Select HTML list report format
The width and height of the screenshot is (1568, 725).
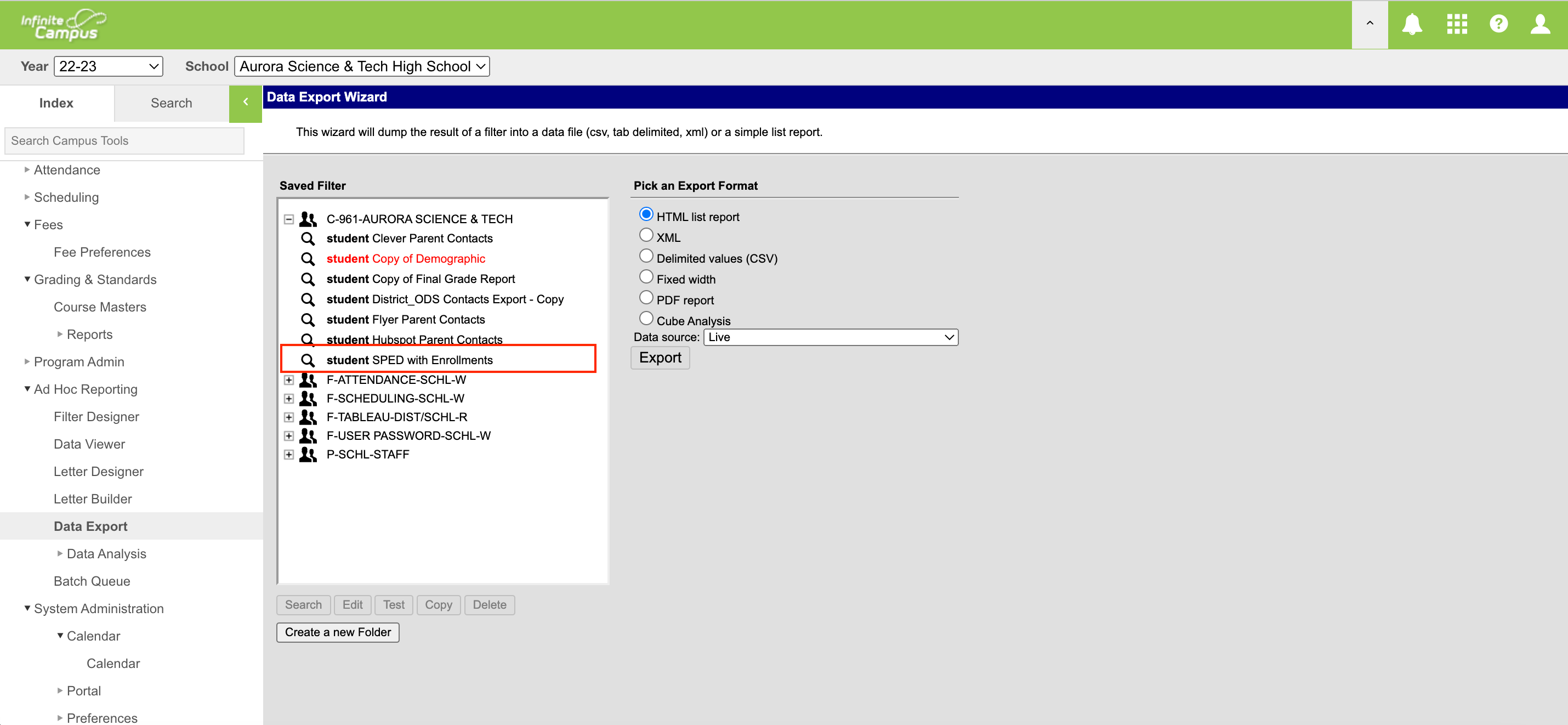coord(646,214)
